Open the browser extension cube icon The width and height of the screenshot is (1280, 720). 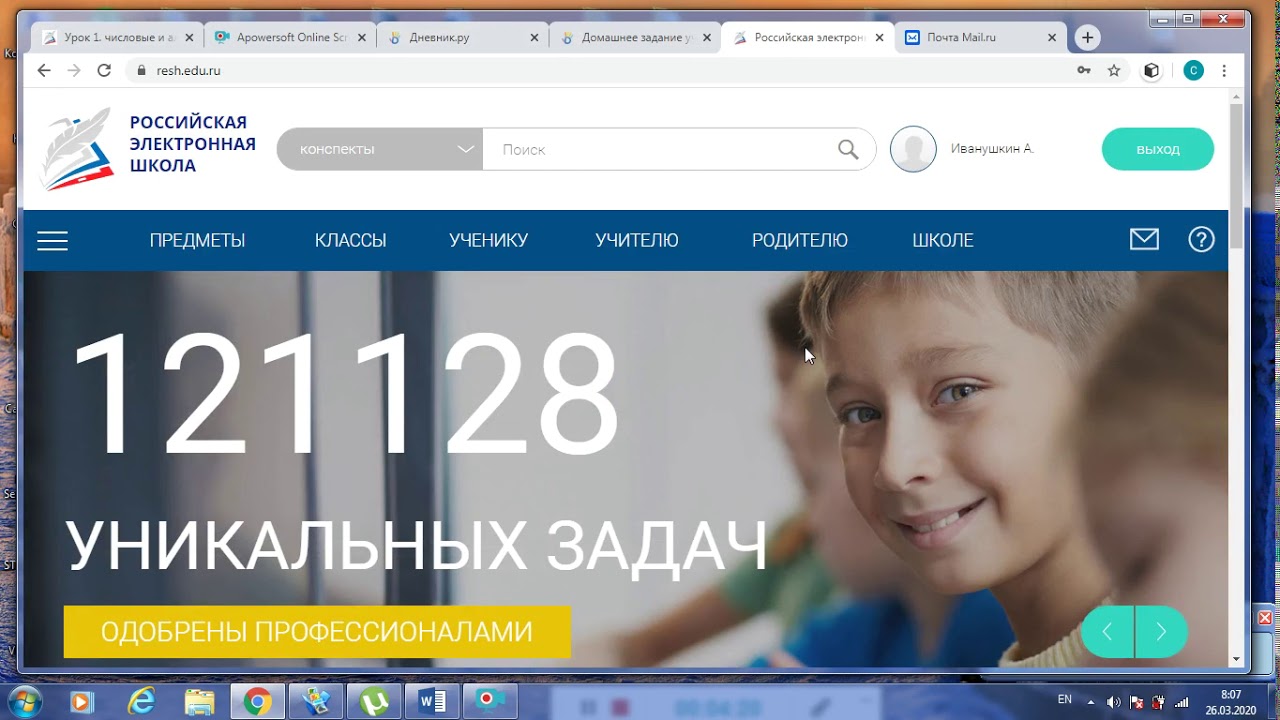[x=1152, y=70]
